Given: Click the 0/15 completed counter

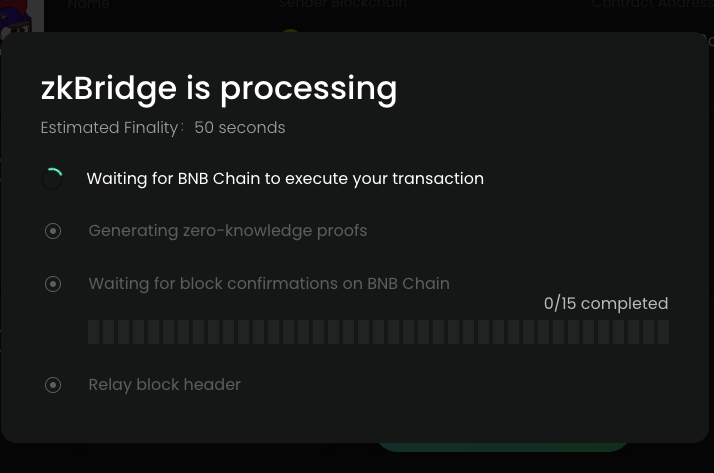Looking at the screenshot, I should point(606,304).
